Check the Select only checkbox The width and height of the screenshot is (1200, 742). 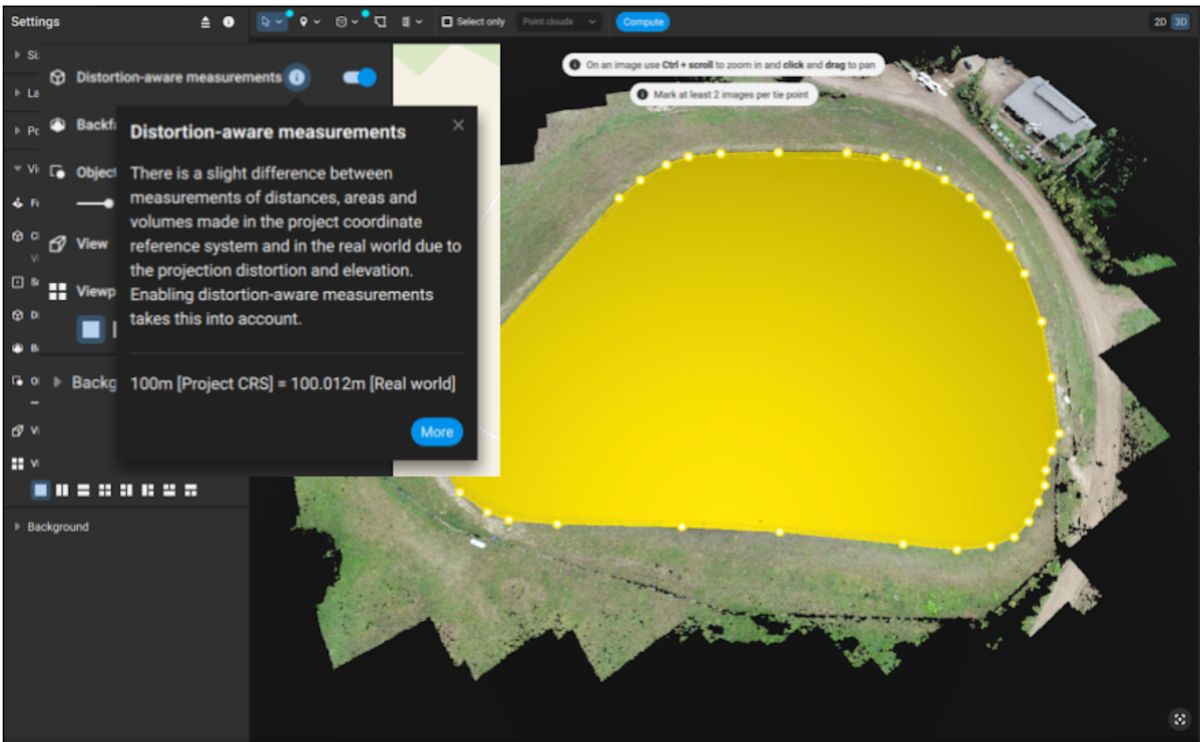[447, 21]
